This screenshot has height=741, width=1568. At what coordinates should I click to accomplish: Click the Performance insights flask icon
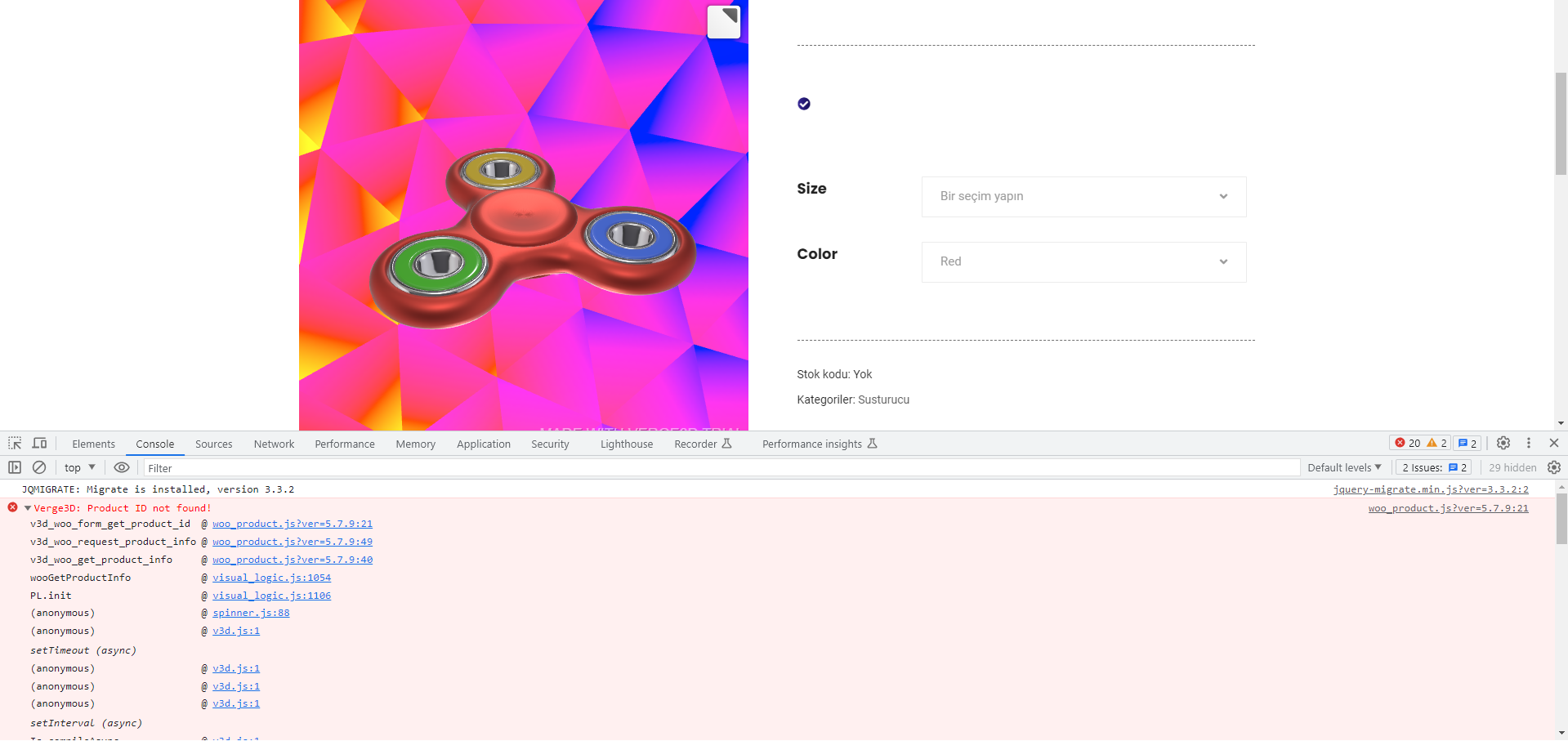click(872, 444)
